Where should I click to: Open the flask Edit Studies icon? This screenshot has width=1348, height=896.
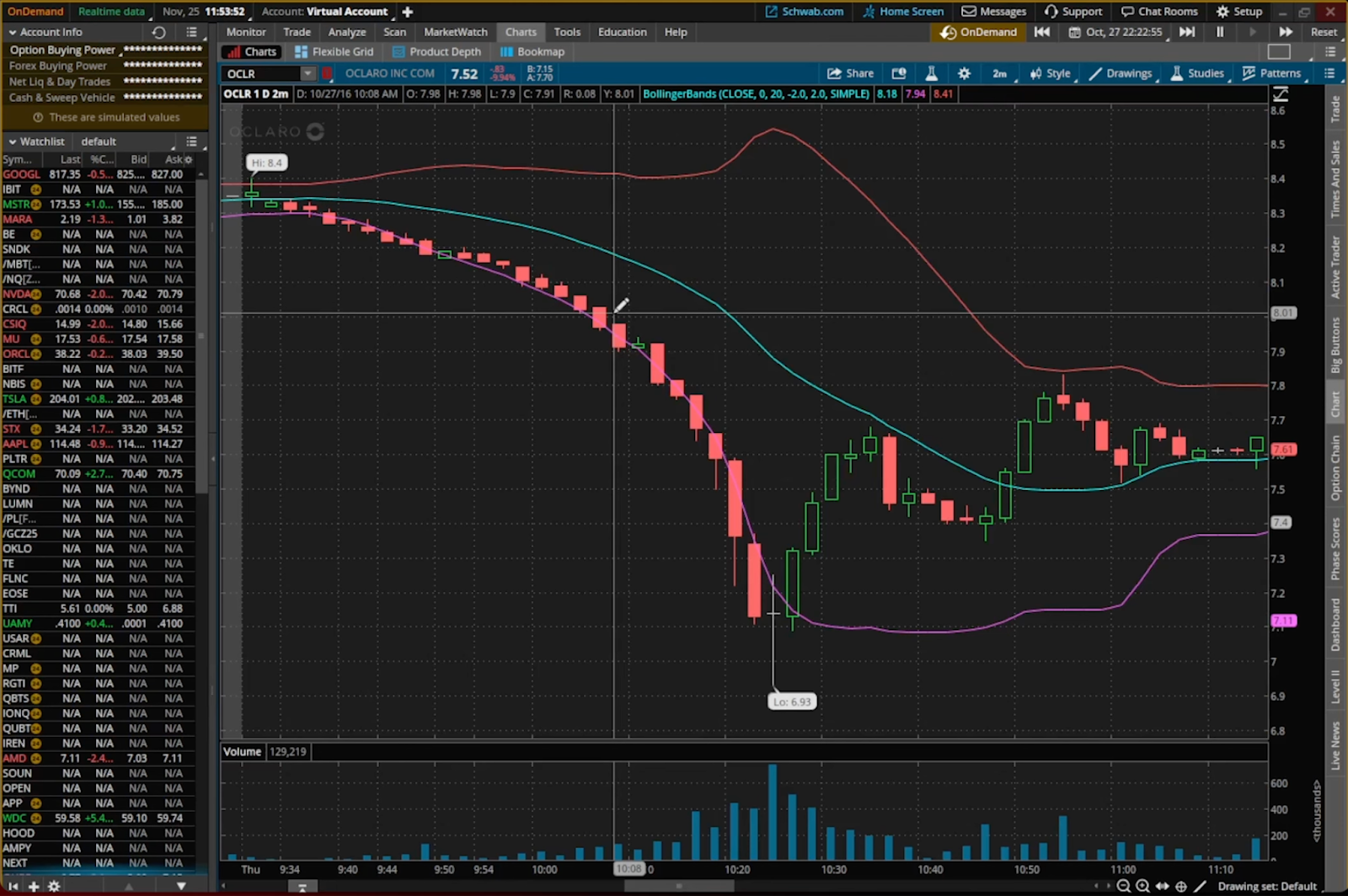pyautogui.click(x=931, y=73)
